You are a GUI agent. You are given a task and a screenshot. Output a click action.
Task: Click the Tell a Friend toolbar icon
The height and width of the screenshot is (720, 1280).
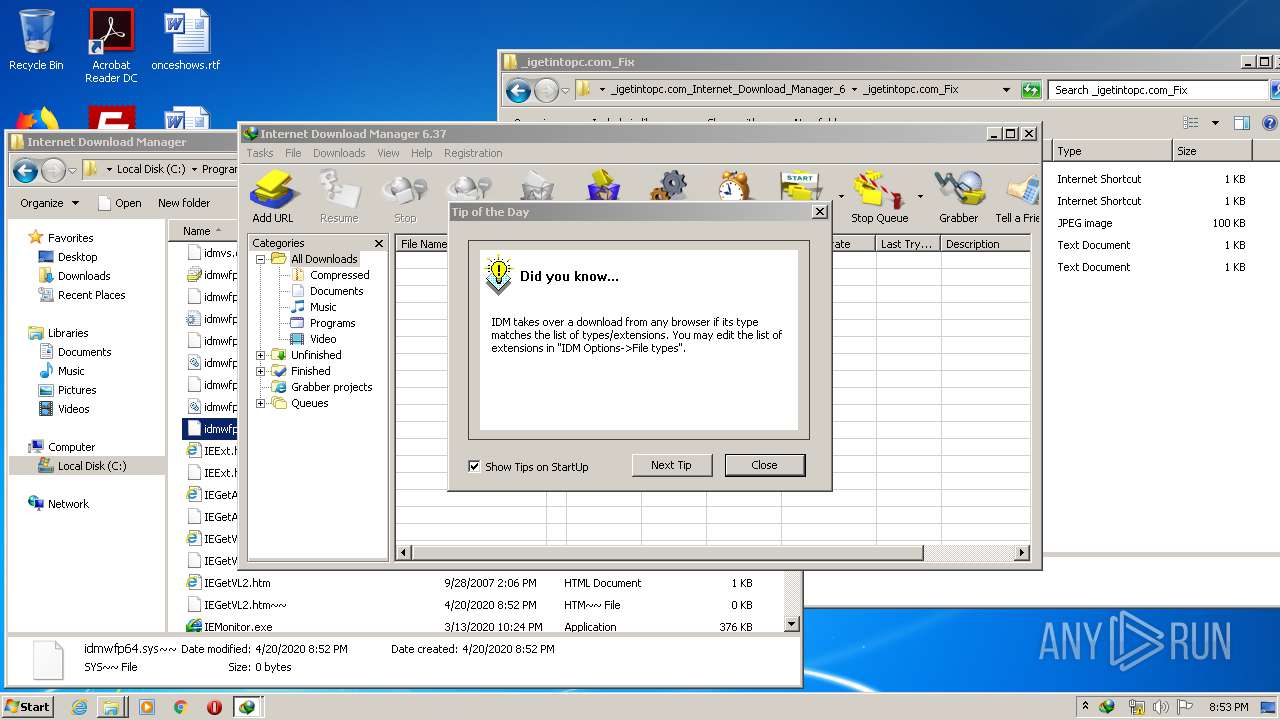1018,196
